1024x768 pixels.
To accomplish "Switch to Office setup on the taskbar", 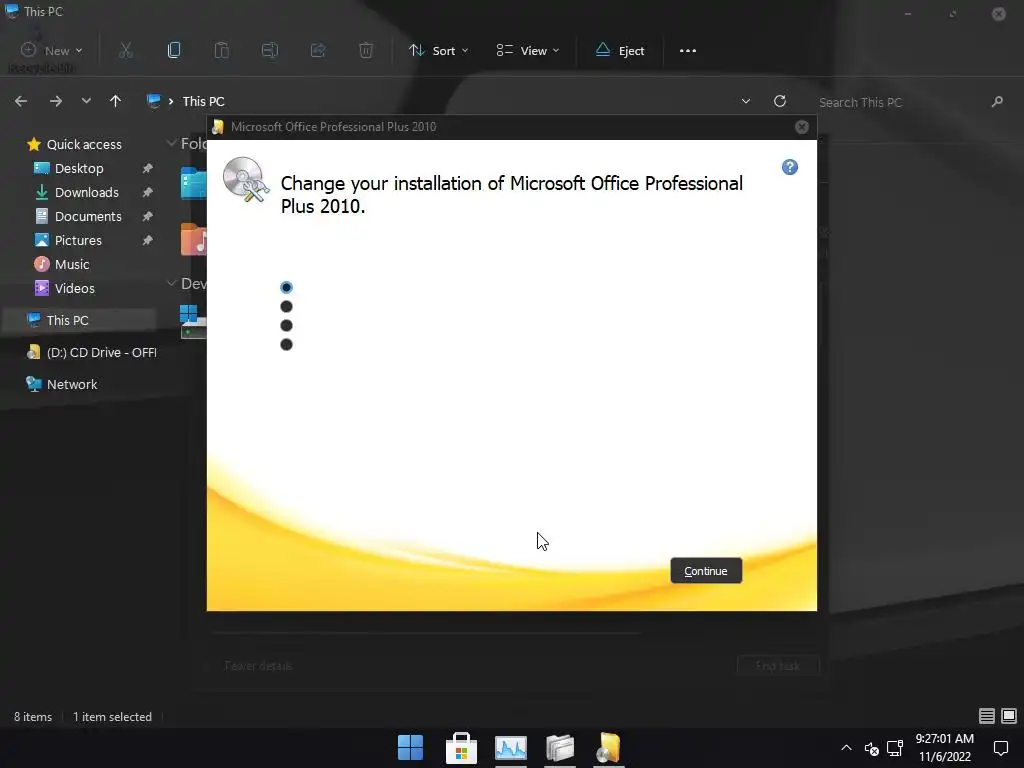I will [x=609, y=748].
